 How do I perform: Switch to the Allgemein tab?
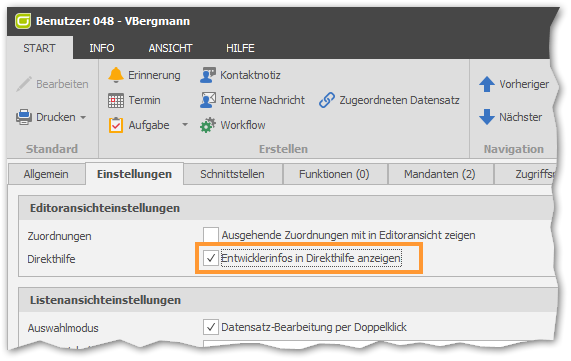[x=46, y=174]
